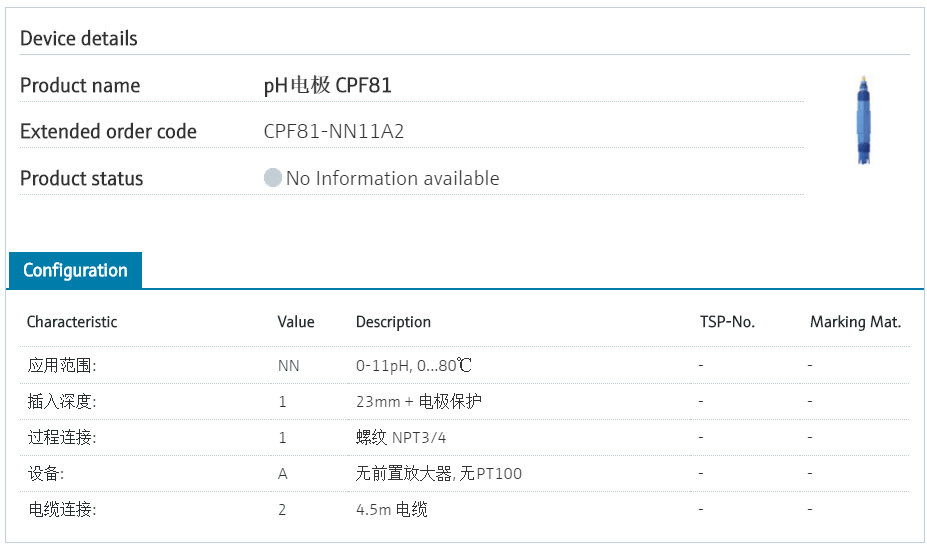927x548 pixels.
Task: Click the 4.5m 电缆 description text
Action: (392, 510)
